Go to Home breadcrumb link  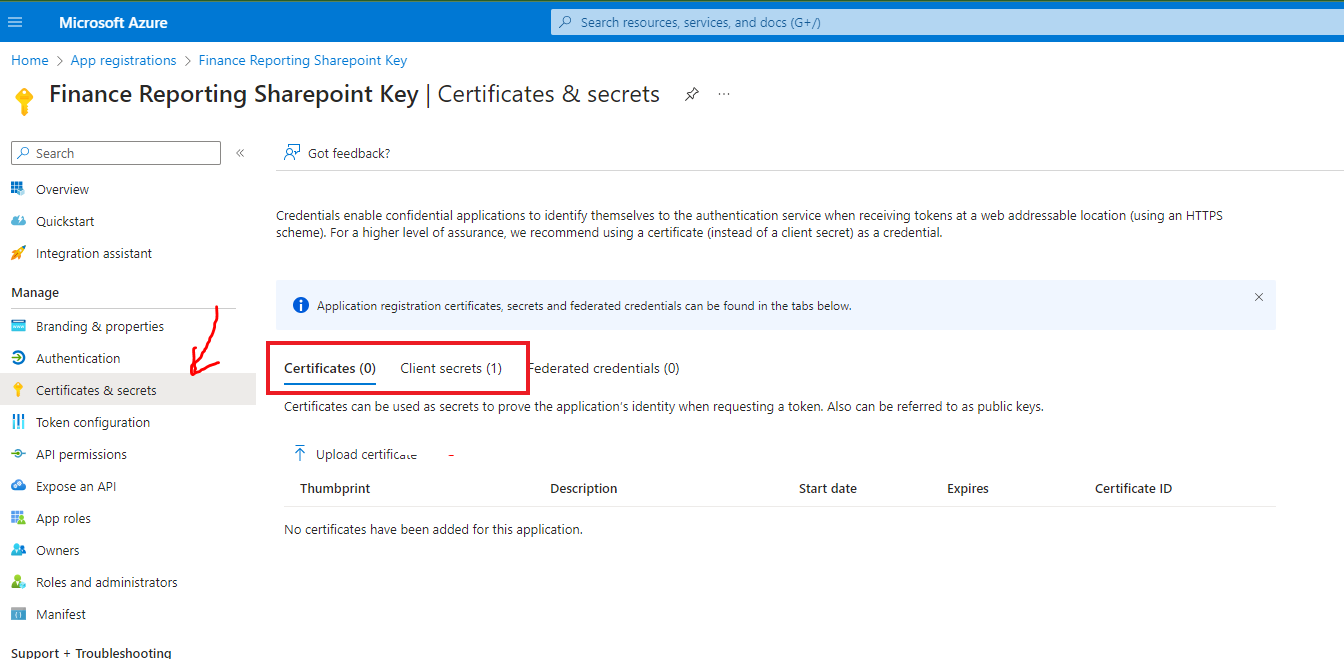(30, 60)
